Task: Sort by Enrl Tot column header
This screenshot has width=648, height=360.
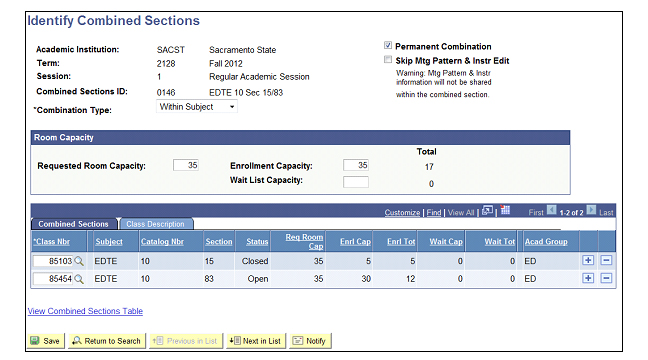Action: tap(401, 242)
